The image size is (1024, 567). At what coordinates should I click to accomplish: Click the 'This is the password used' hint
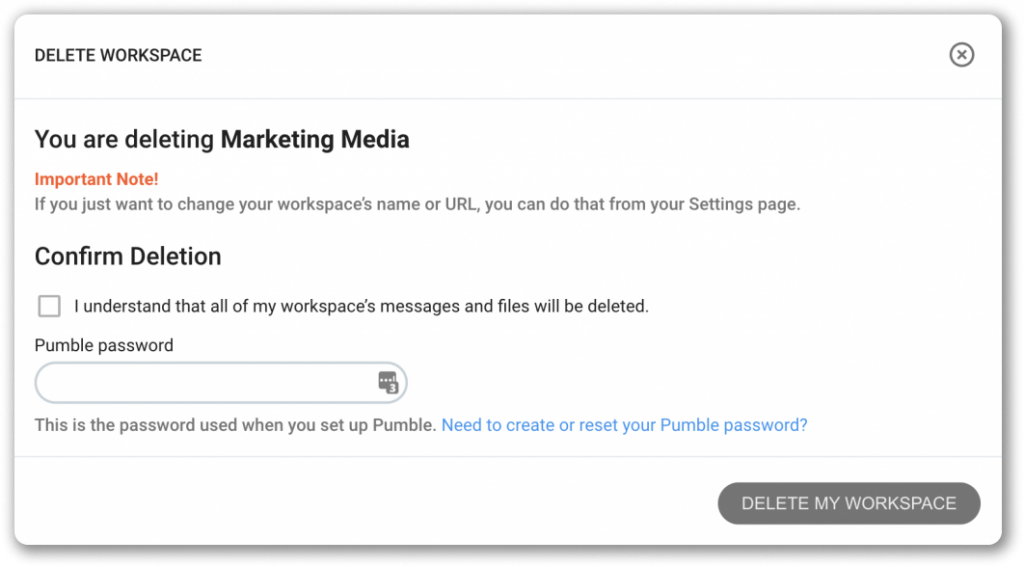[235, 425]
